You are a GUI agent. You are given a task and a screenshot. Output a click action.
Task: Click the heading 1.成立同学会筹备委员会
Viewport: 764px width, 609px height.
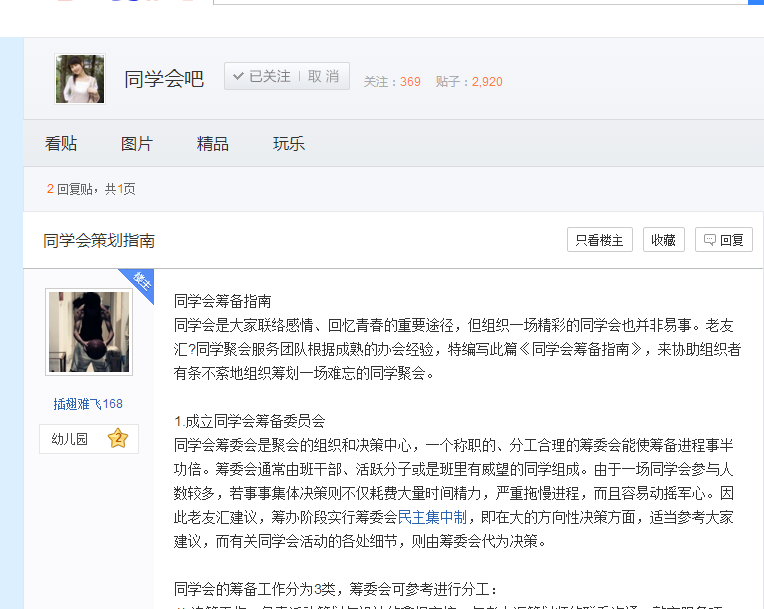(249, 421)
